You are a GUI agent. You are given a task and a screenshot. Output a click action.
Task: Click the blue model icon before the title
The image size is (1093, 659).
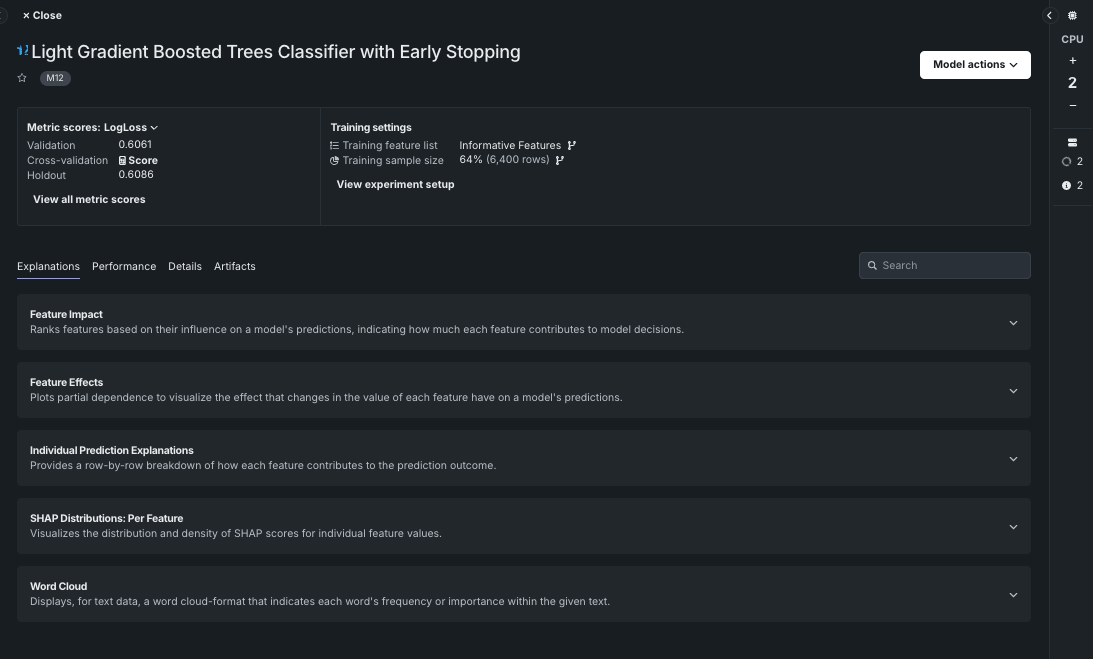click(x=20, y=50)
